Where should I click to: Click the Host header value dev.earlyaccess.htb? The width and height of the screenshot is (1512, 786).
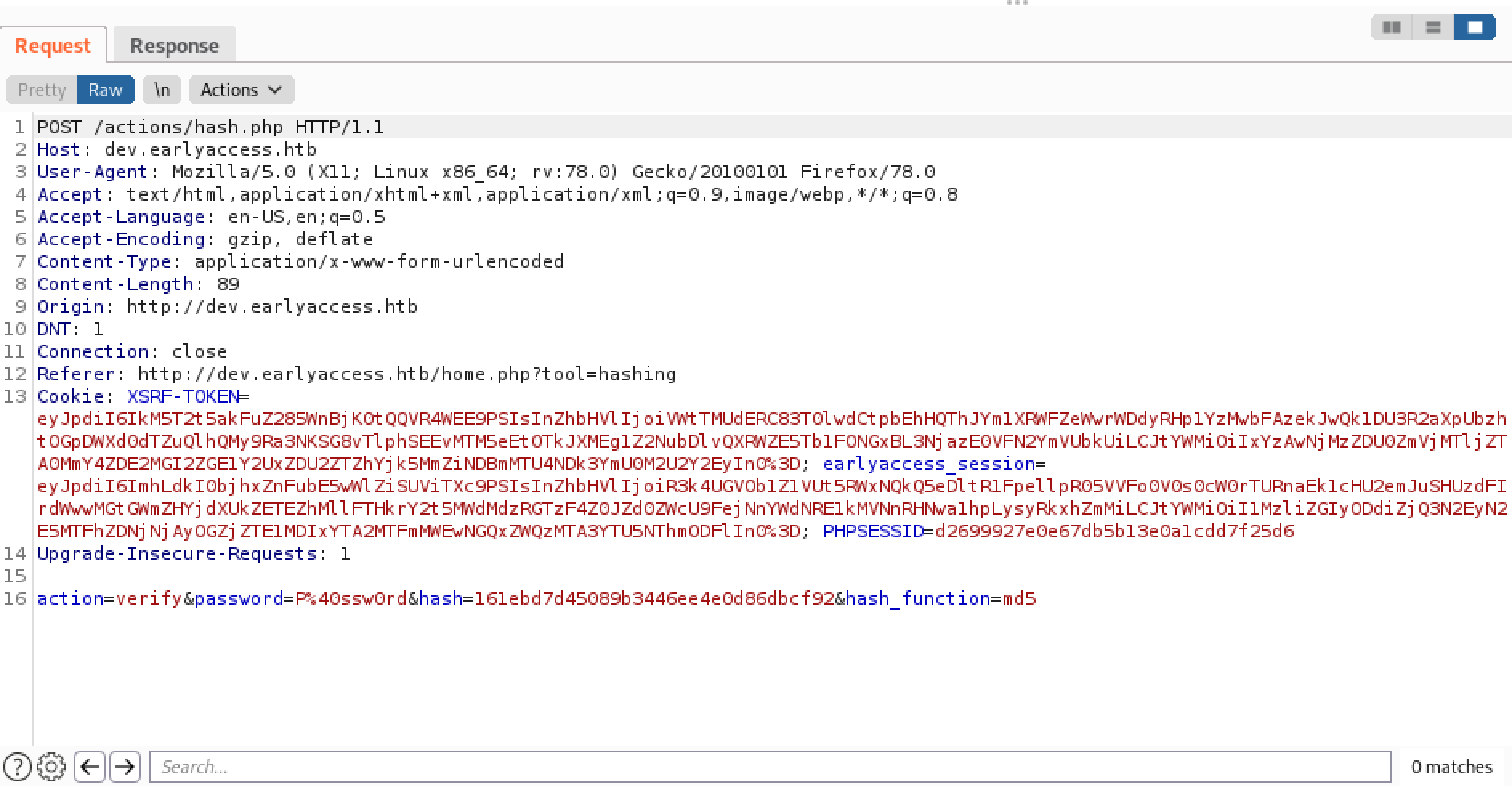(210, 149)
